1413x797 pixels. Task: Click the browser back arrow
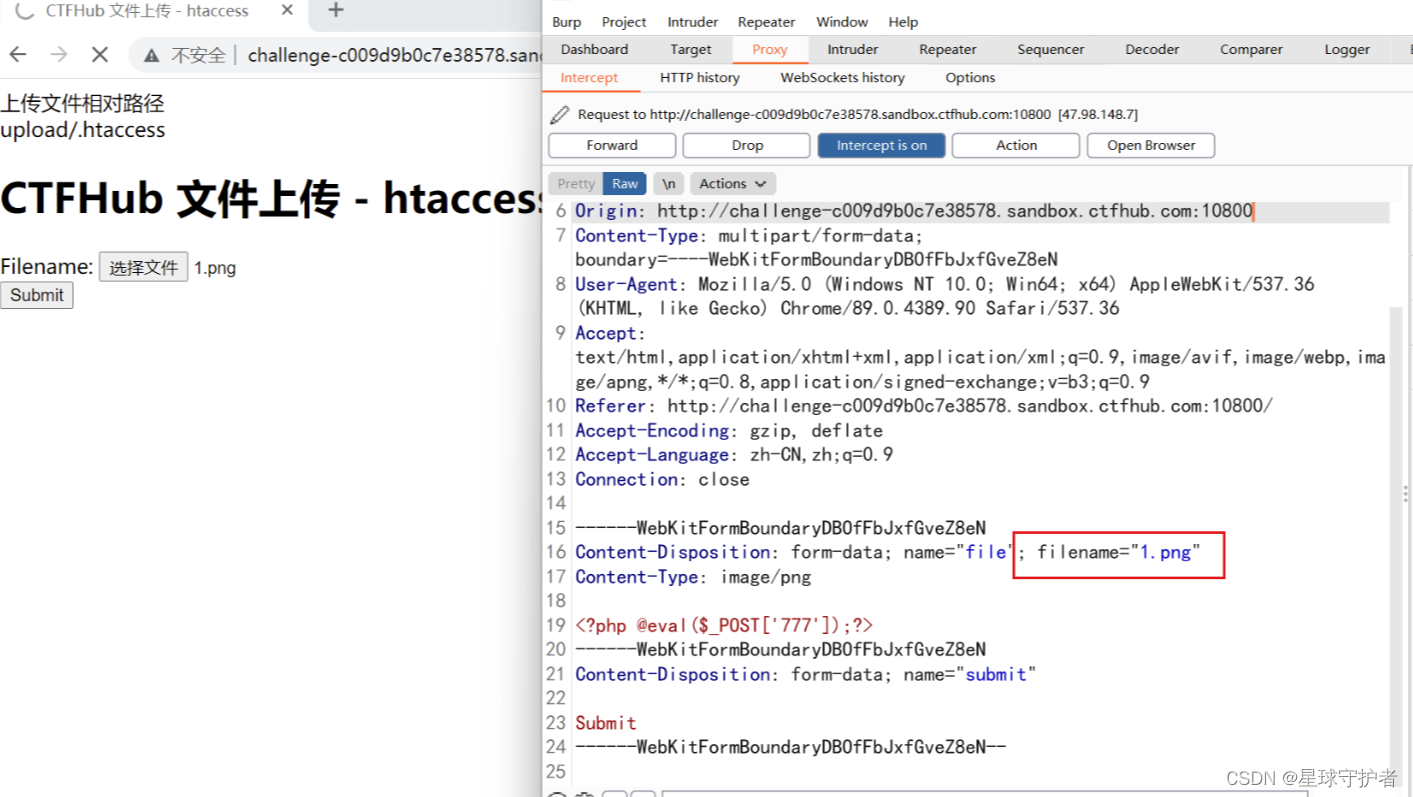[17, 54]
